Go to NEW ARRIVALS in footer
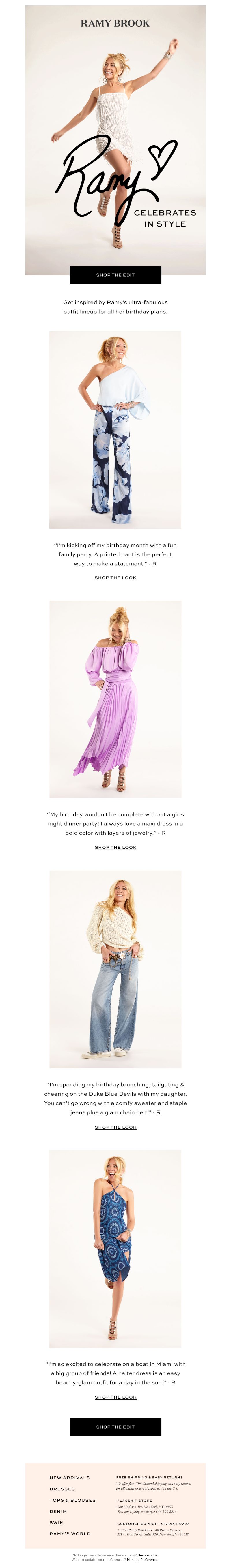Screen dimensions: 231x1568 click(70, 1477)
